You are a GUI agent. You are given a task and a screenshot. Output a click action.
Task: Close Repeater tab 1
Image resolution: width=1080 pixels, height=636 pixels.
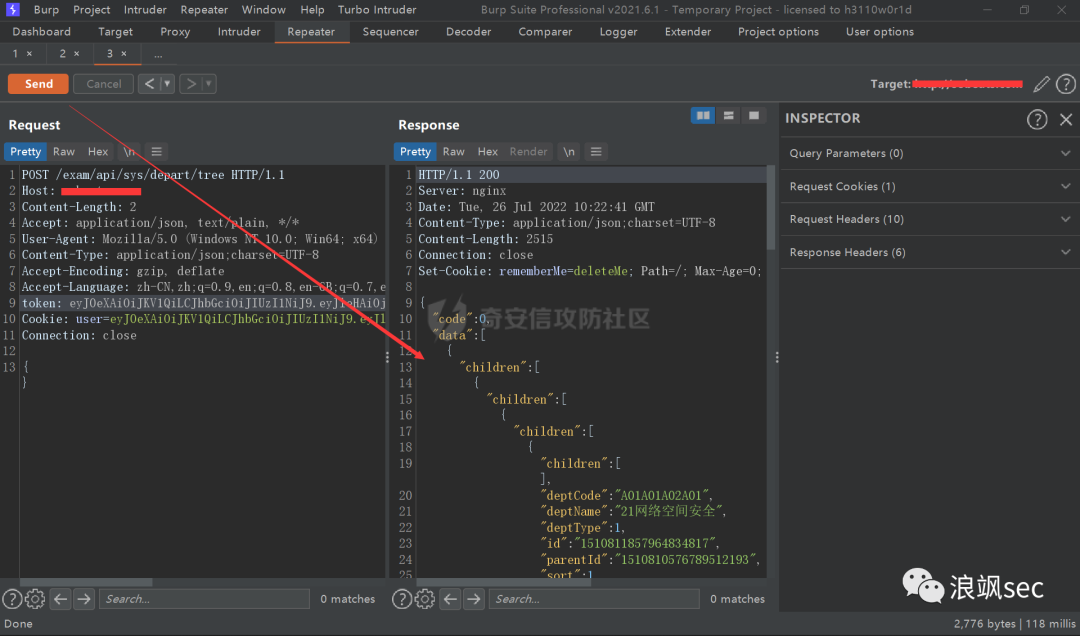[x=29, y=54]
